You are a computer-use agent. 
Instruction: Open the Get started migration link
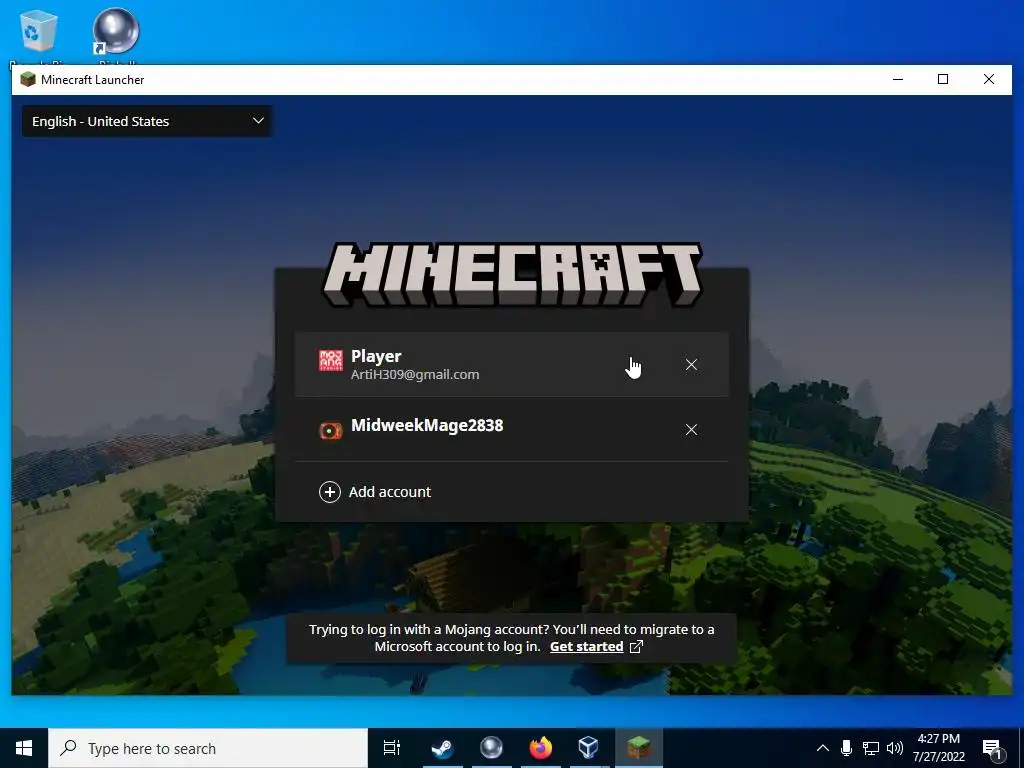pos(586,647)
